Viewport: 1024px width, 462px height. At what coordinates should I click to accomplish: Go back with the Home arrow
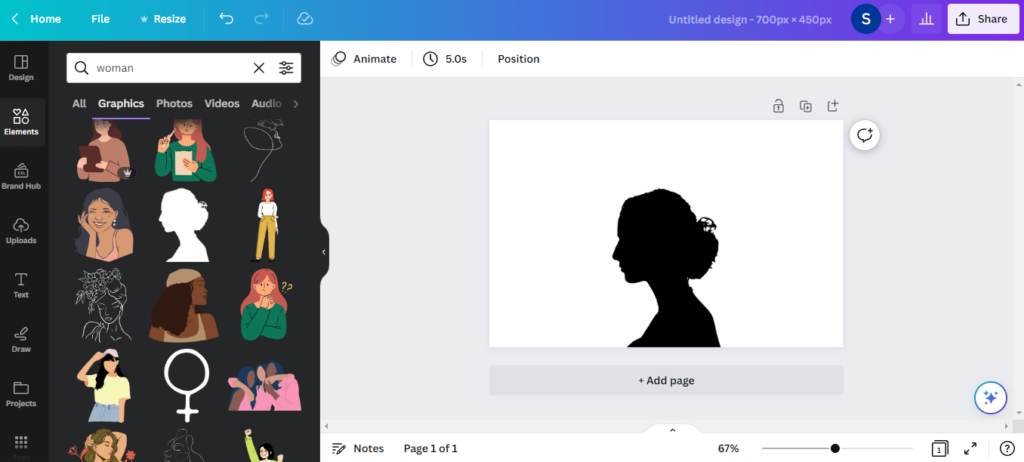(x=37, y=19)
